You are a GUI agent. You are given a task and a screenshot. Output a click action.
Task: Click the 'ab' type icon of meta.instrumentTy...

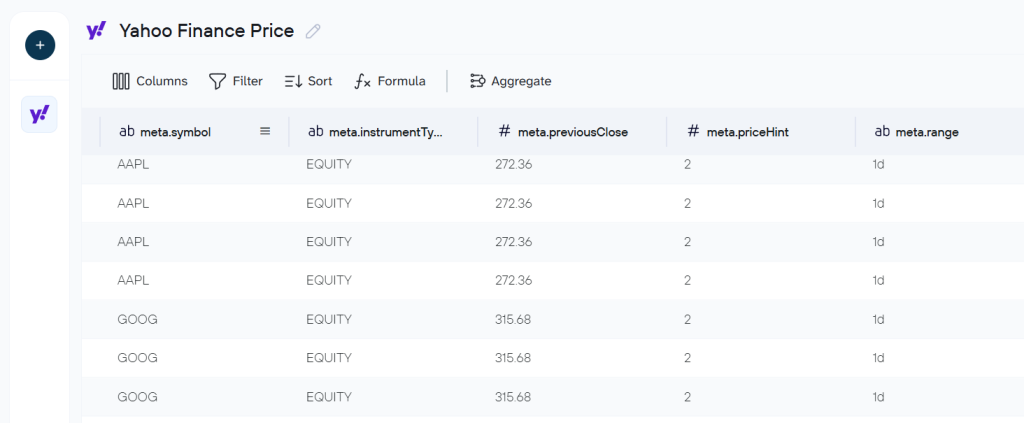tap(315, 131)
